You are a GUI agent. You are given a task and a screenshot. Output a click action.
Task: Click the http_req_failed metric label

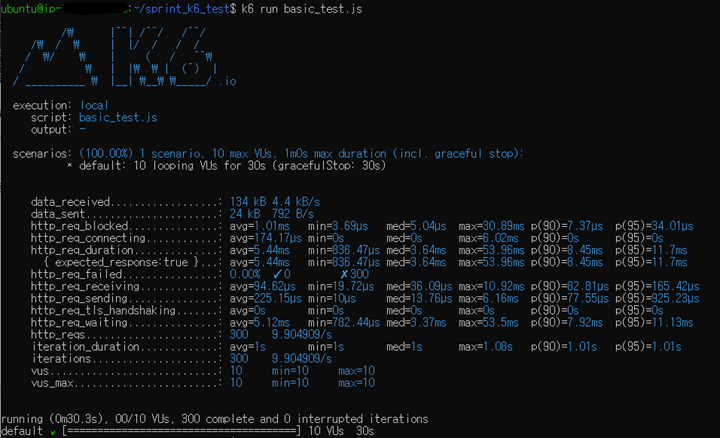pyautogui.click(x=76, y=274)
